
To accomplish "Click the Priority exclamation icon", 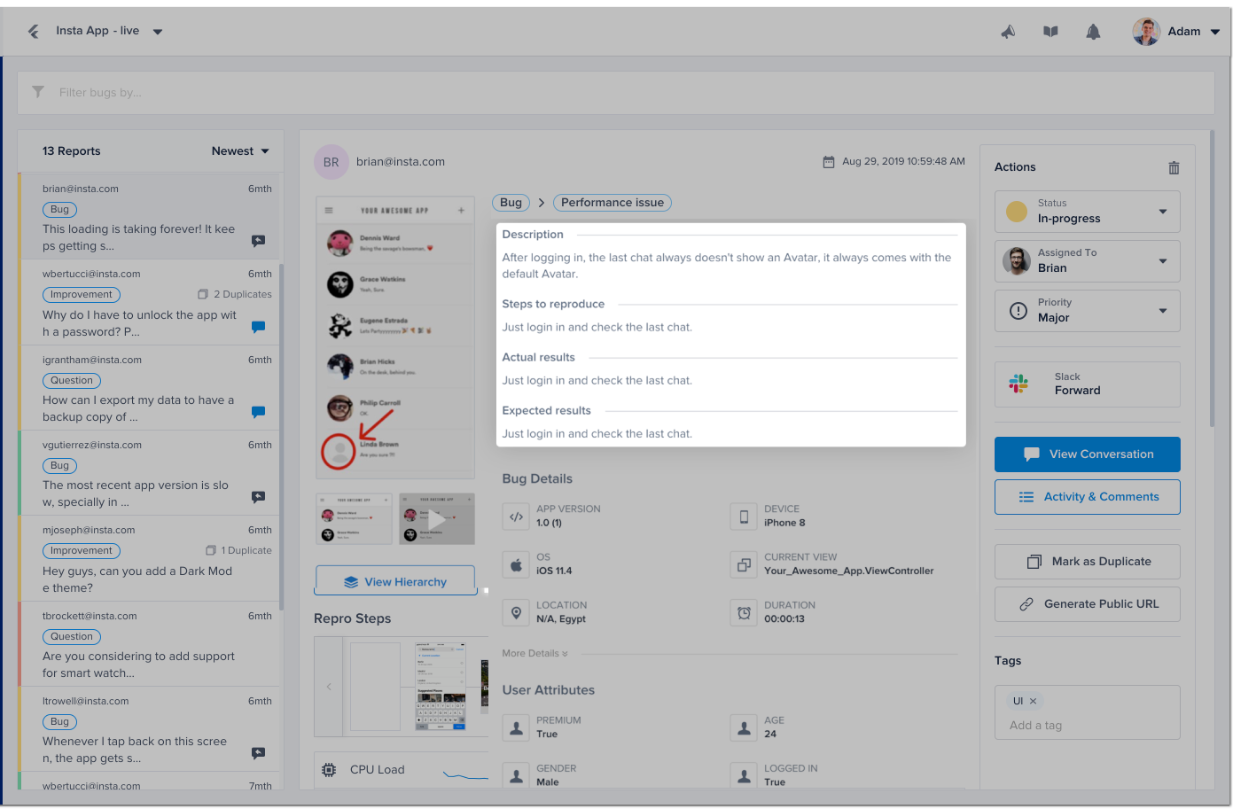I will (x=1018, y=311).
